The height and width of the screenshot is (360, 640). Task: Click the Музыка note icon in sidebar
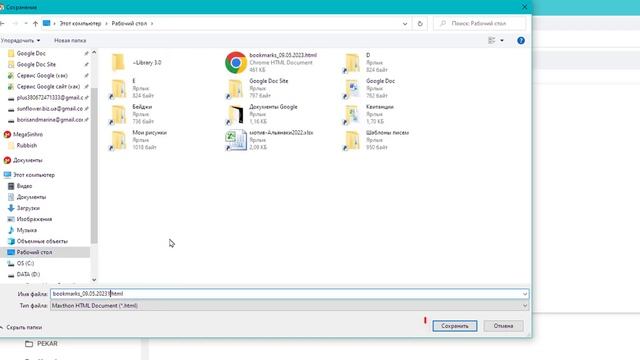pyautogui.click(x=11, y=230)
